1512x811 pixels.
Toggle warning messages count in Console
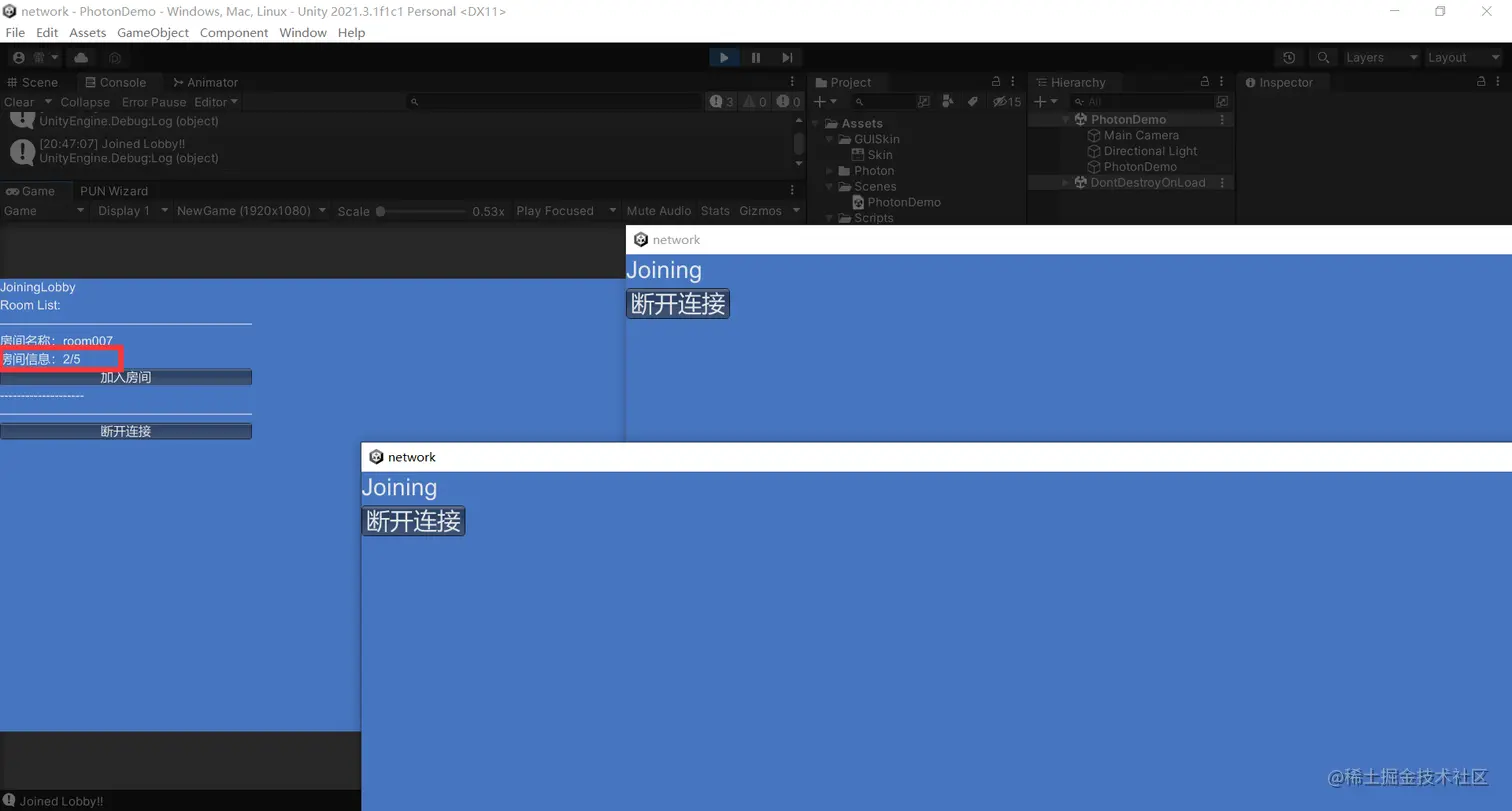click(755, 102)
